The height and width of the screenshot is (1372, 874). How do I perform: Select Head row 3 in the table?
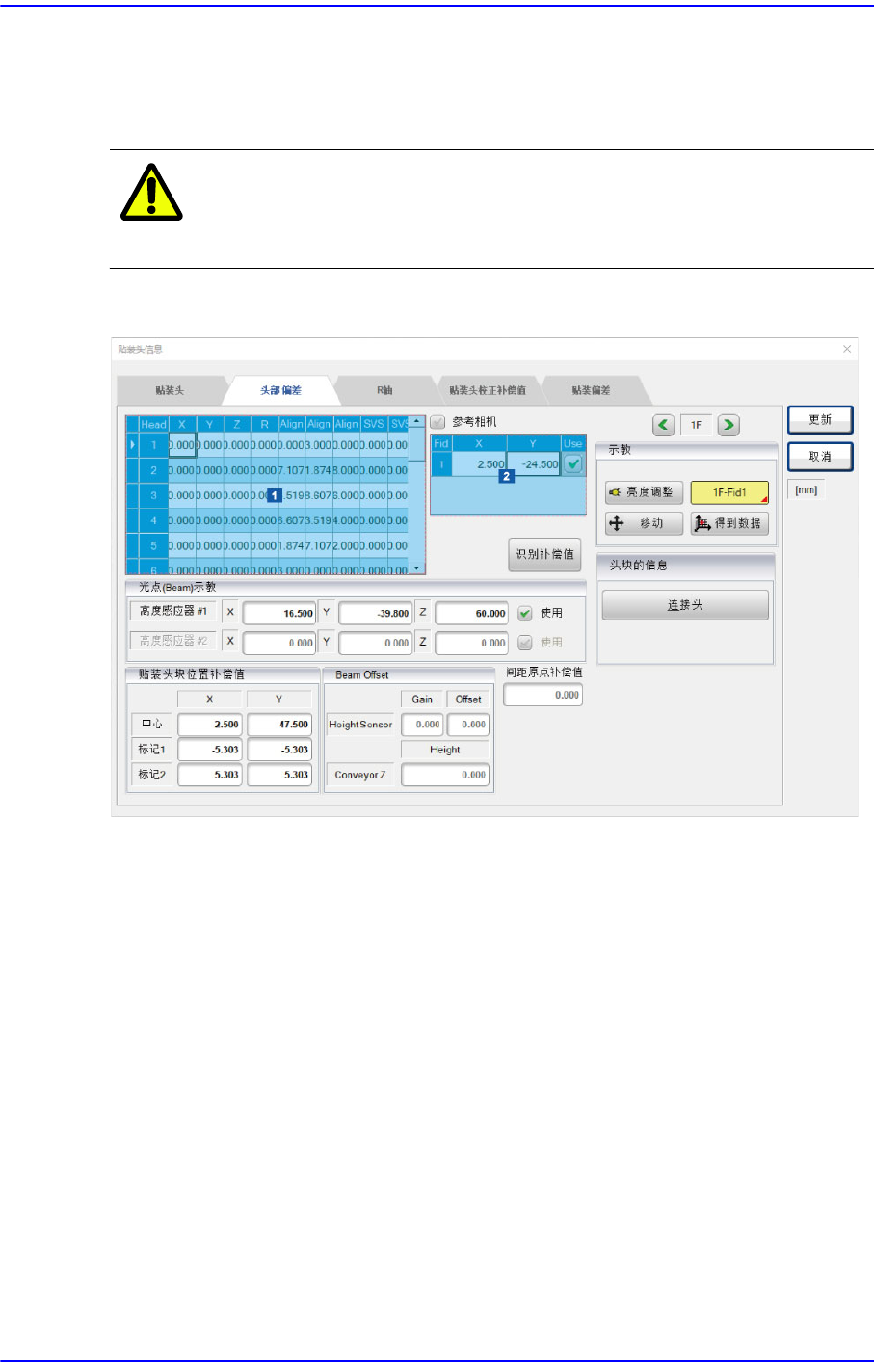[x=153, y=495]
